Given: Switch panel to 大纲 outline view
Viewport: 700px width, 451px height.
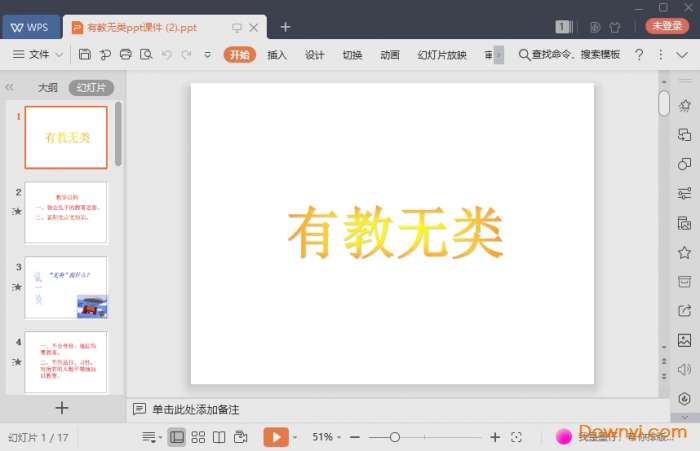Looking at the screenshot, I should (48, 87).
